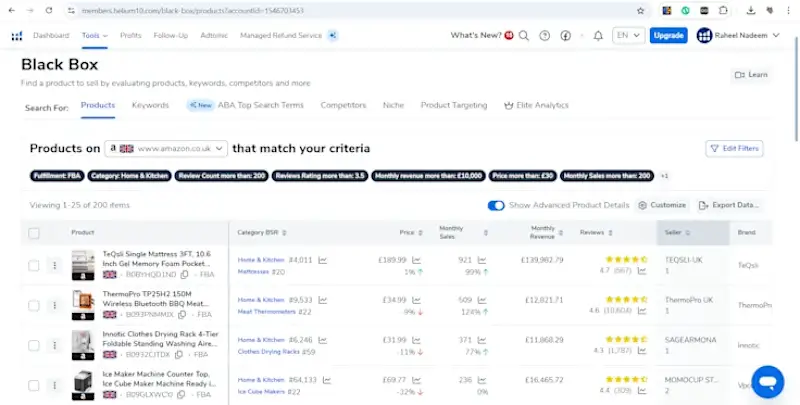
Task: Toggle Show Advanced Product Details switch
Action: click(x=496, y=205)
